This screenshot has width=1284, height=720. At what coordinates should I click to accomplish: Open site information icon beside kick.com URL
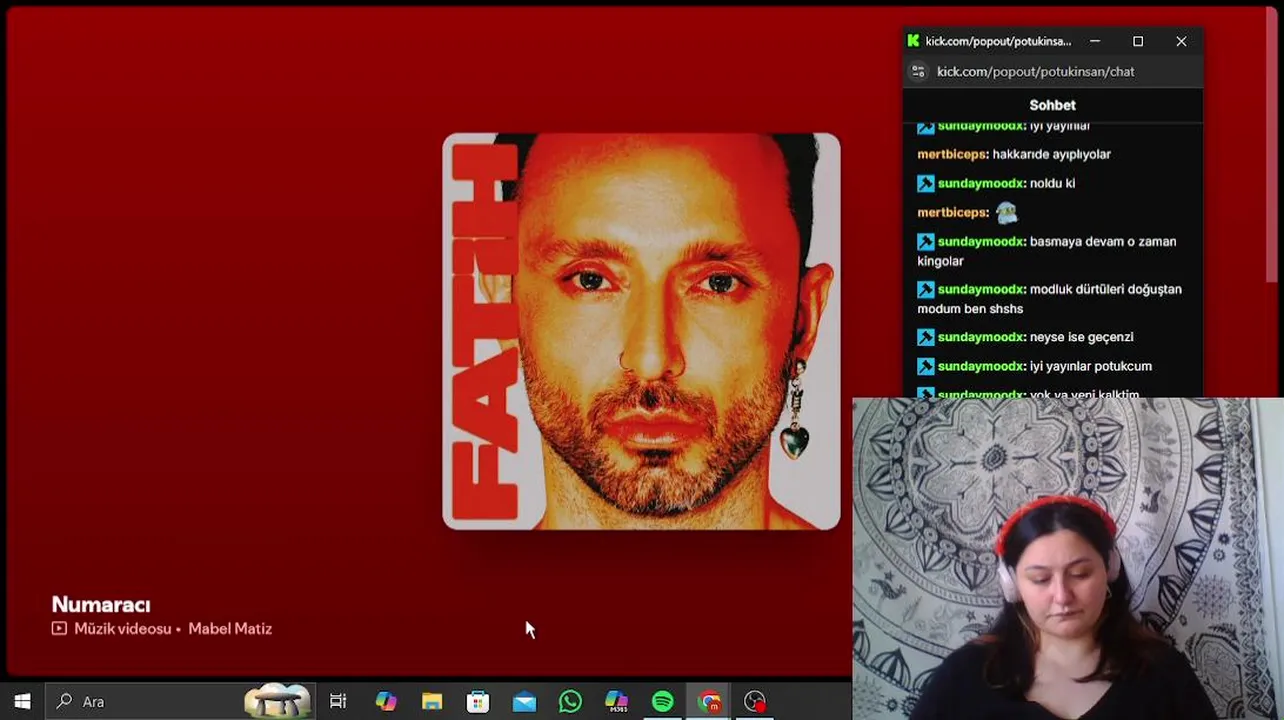pos(918,72)
